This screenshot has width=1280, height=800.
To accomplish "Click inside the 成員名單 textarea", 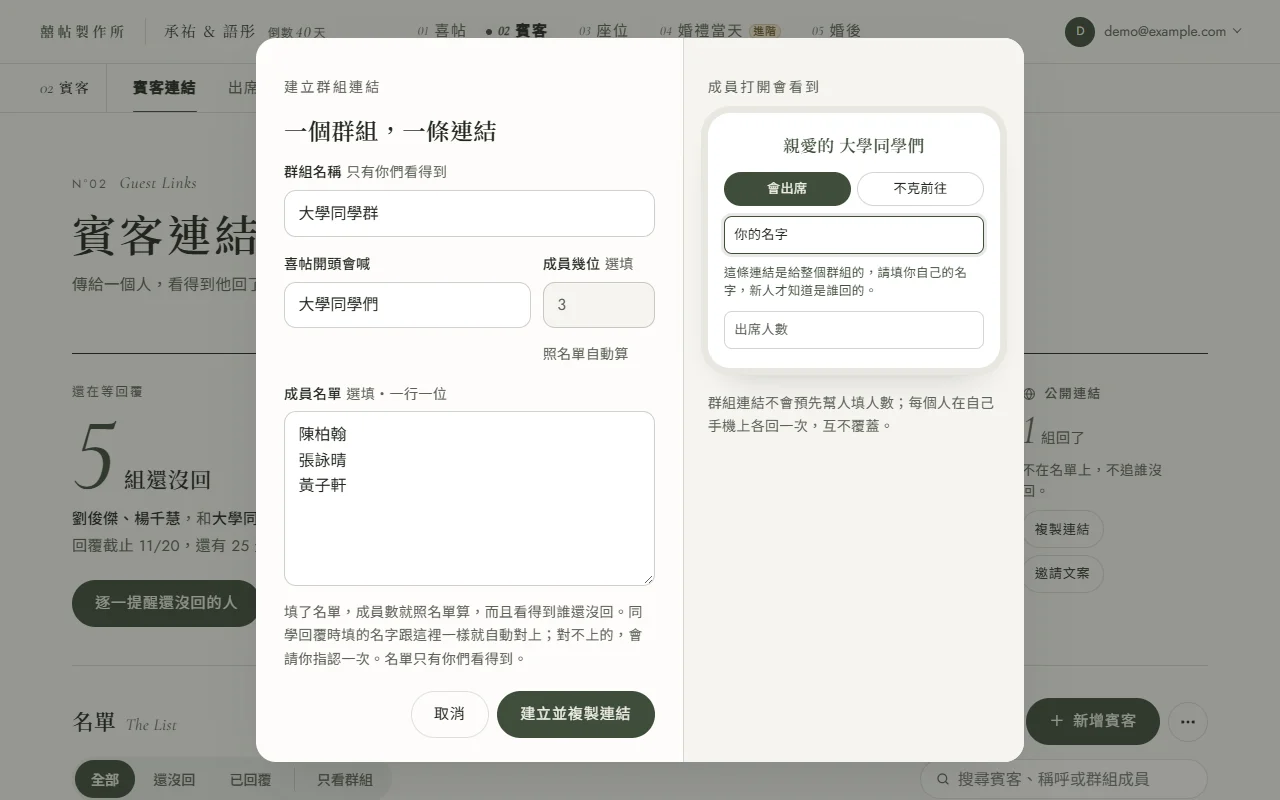I will 469,498.
